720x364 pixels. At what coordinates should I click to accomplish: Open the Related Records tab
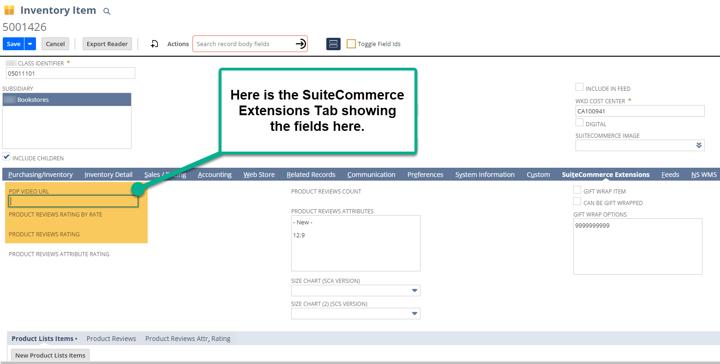pyautogui.click(x=311, y=174)
